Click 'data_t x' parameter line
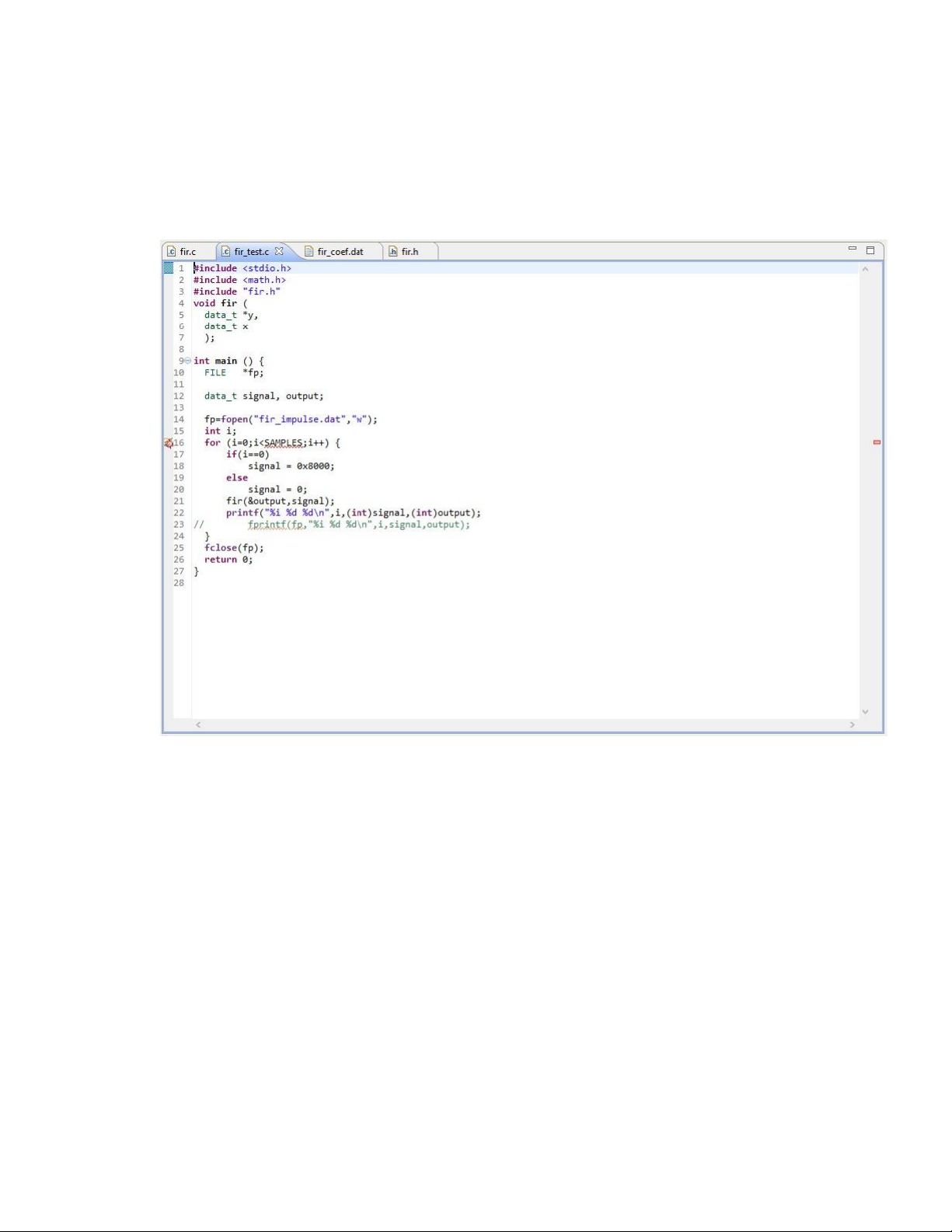 (x=226, y=326)
